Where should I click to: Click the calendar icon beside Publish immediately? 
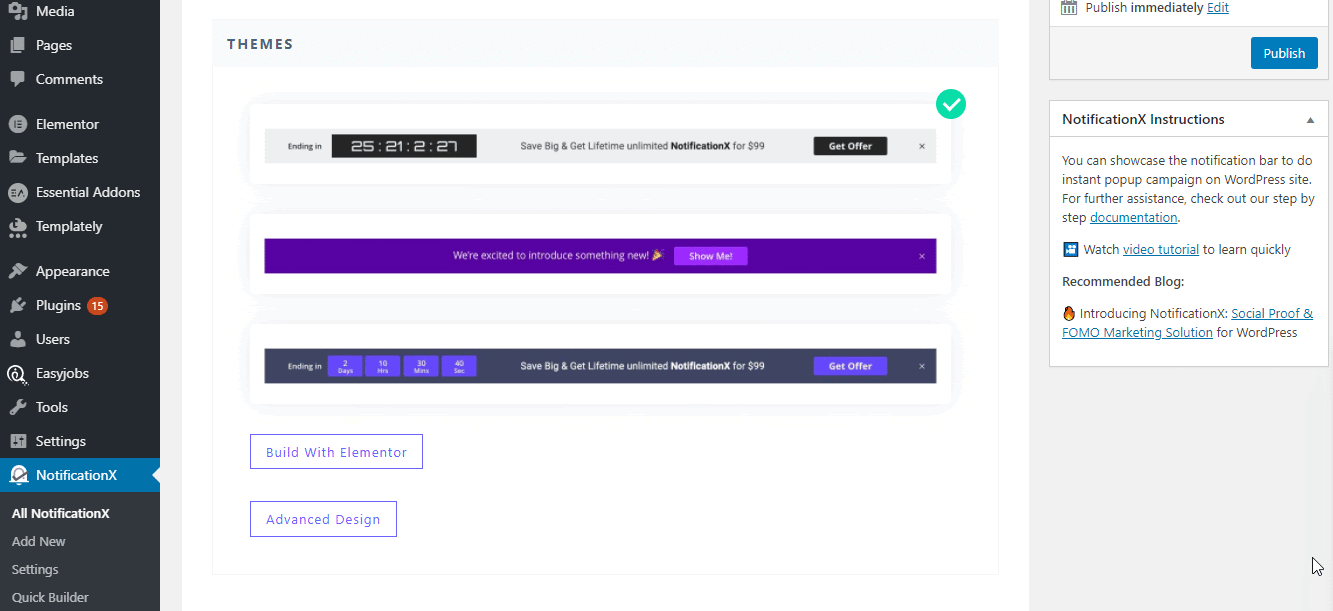tap(1068, 7)
